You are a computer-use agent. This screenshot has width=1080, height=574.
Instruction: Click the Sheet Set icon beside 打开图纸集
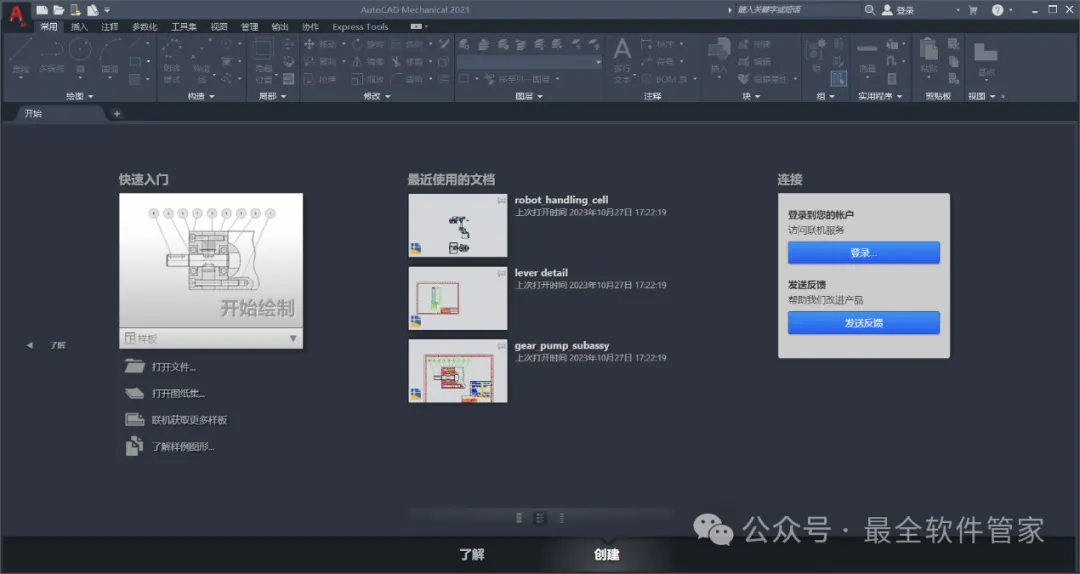[134, 393]
